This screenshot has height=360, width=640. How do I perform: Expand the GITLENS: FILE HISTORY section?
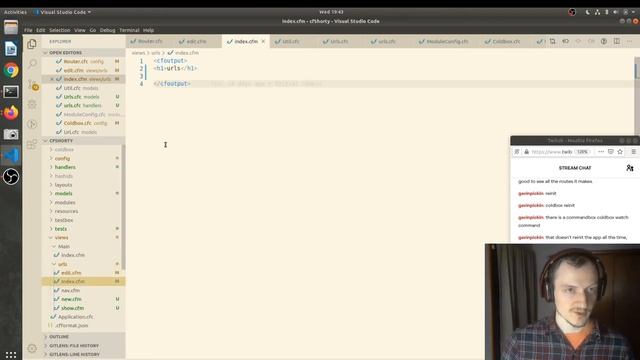pos(83,346)
